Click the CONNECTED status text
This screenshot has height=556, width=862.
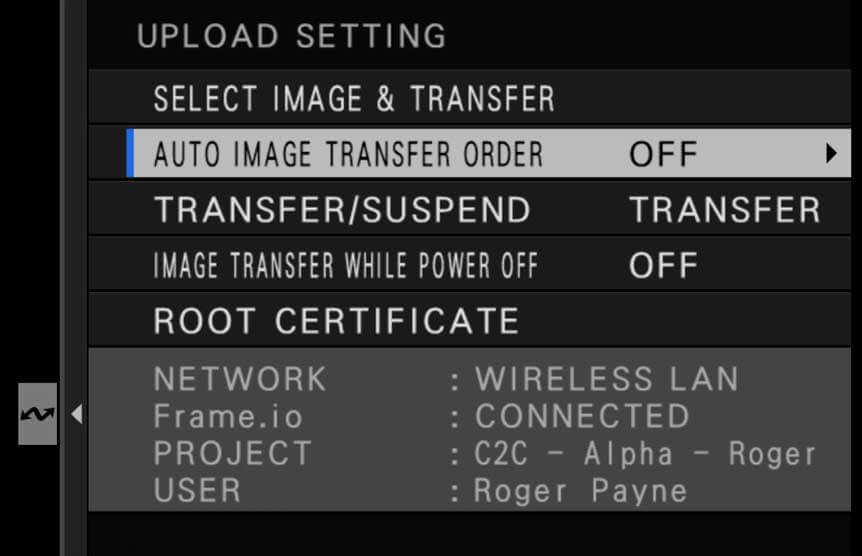tap(583, 416)
